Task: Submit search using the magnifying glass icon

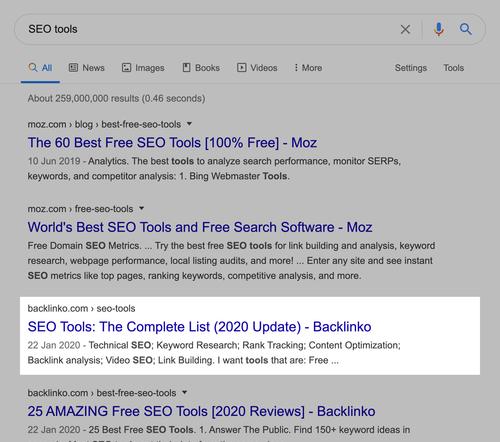Action: click(x=466, y=29)
